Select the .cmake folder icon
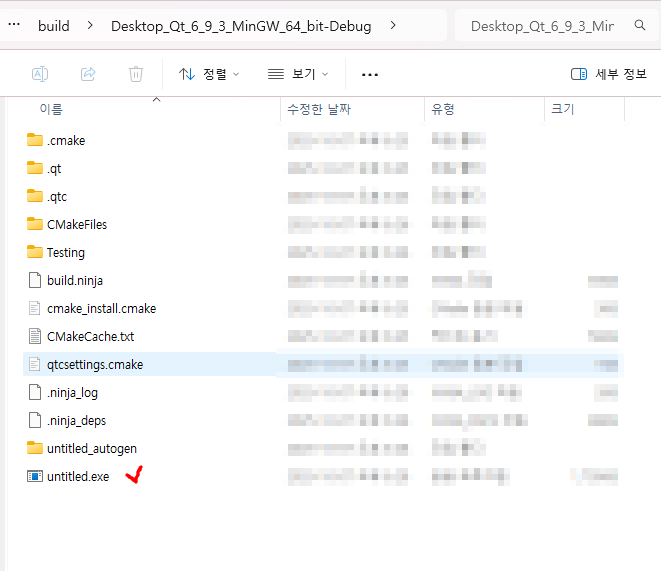 pyautogui.click(x=35, y=141)
